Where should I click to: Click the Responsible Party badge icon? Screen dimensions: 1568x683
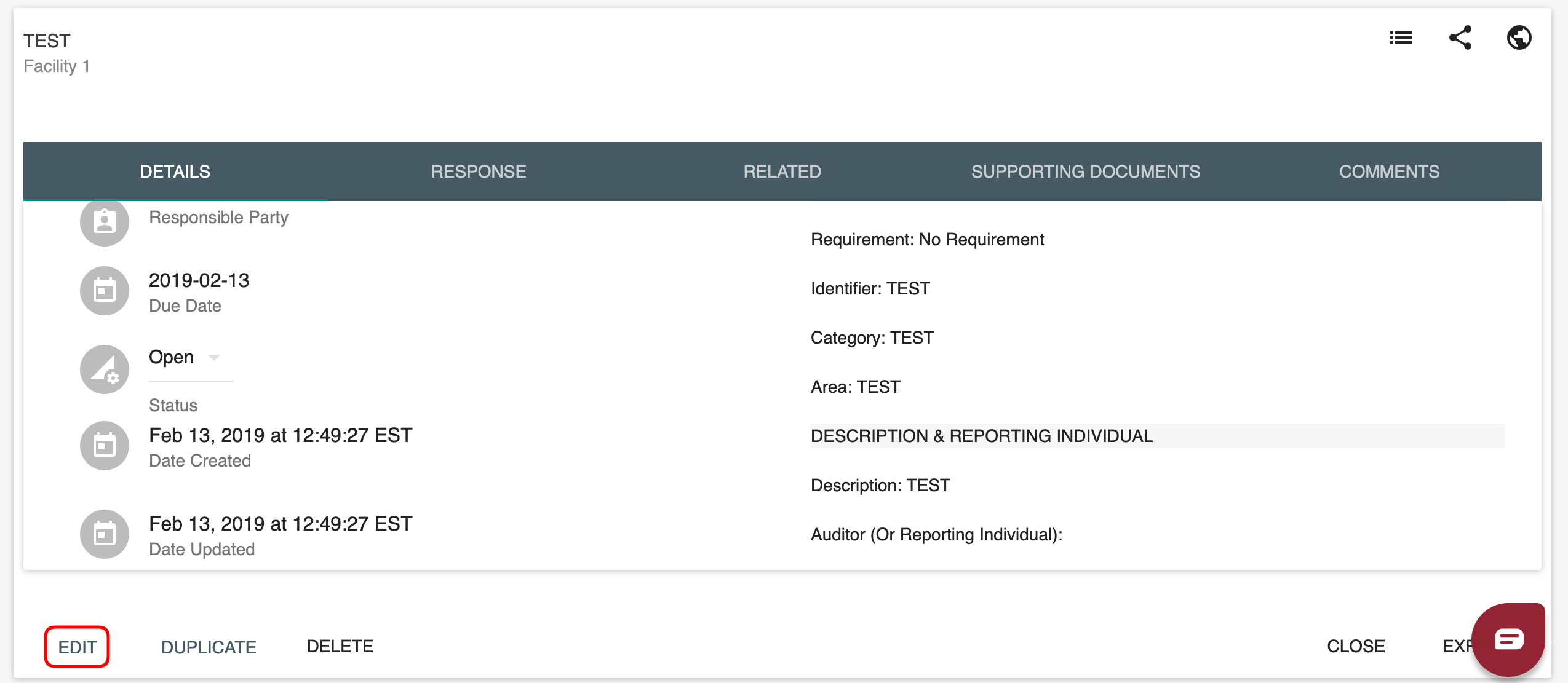(105, 222)
